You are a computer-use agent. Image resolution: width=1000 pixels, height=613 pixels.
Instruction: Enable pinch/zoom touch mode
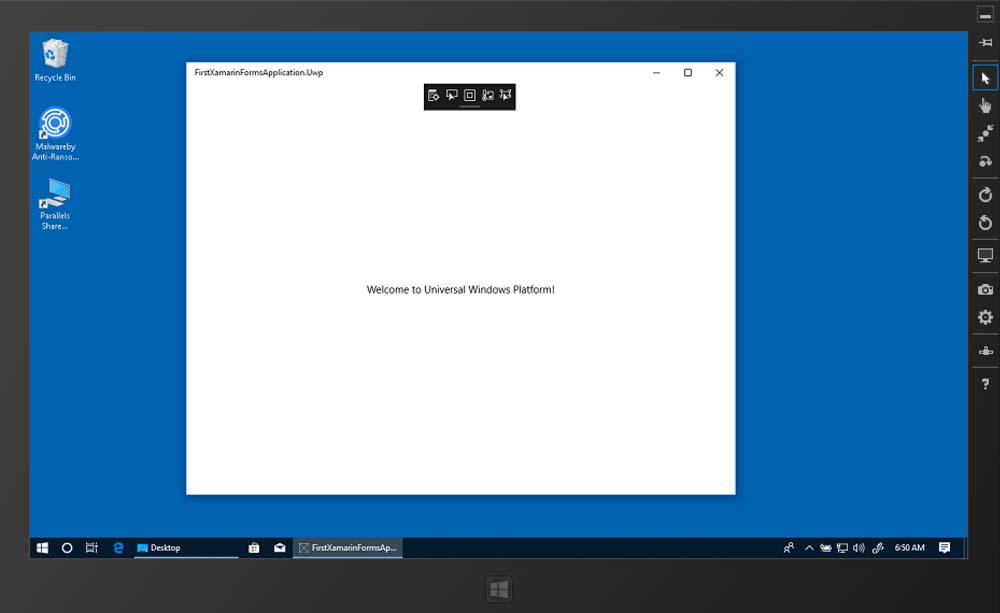(x=985, y=133)
